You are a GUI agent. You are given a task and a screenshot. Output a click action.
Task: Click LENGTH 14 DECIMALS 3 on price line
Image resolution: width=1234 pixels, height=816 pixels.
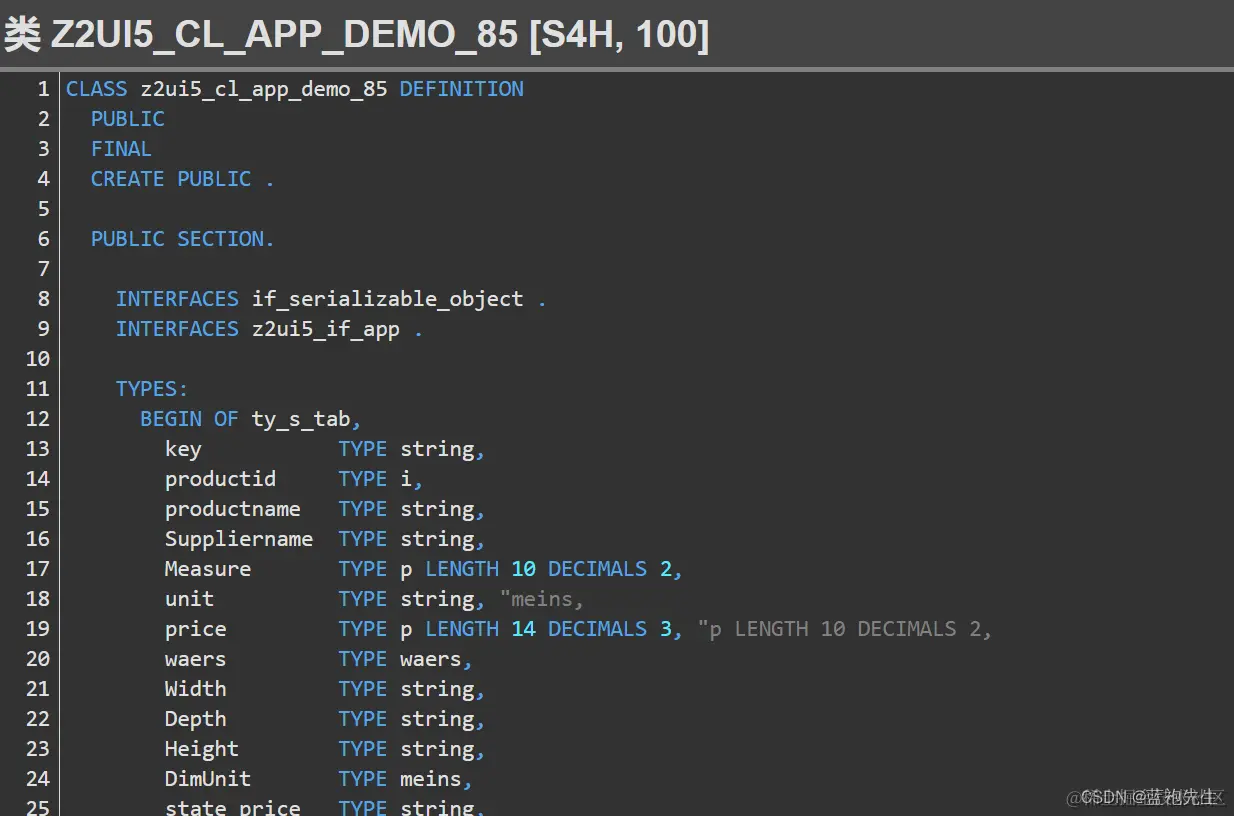point(549,629)
